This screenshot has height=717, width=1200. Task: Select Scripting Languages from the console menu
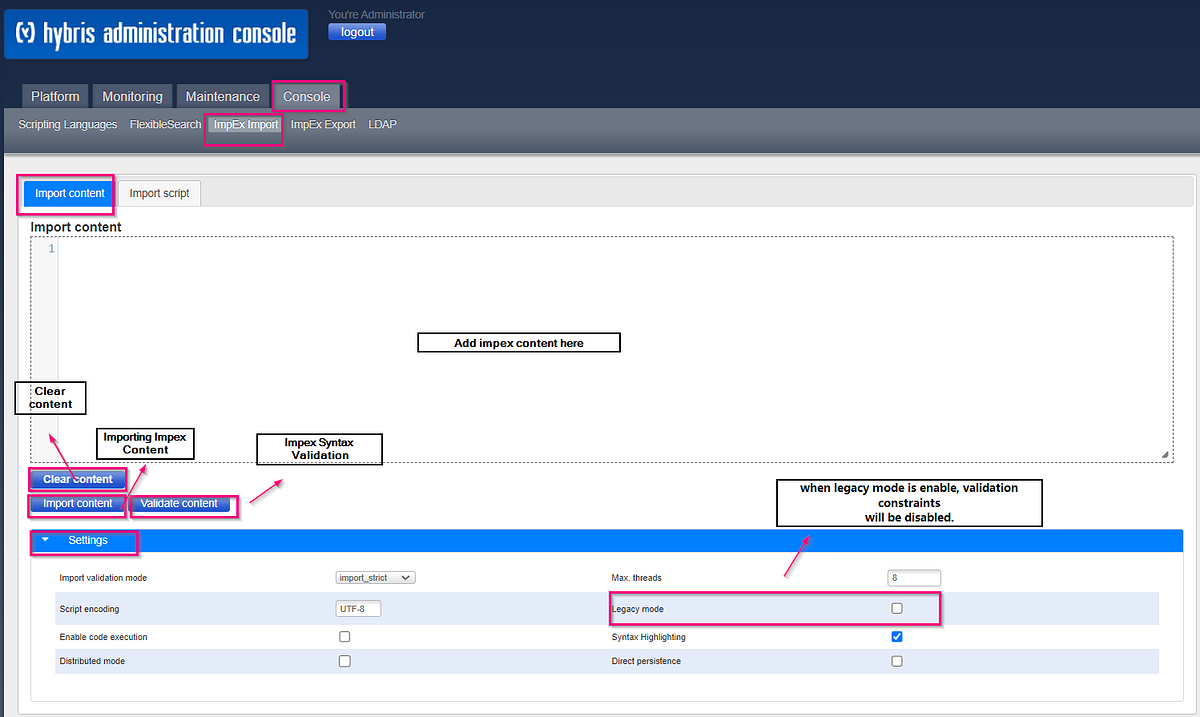pos(66,124)
